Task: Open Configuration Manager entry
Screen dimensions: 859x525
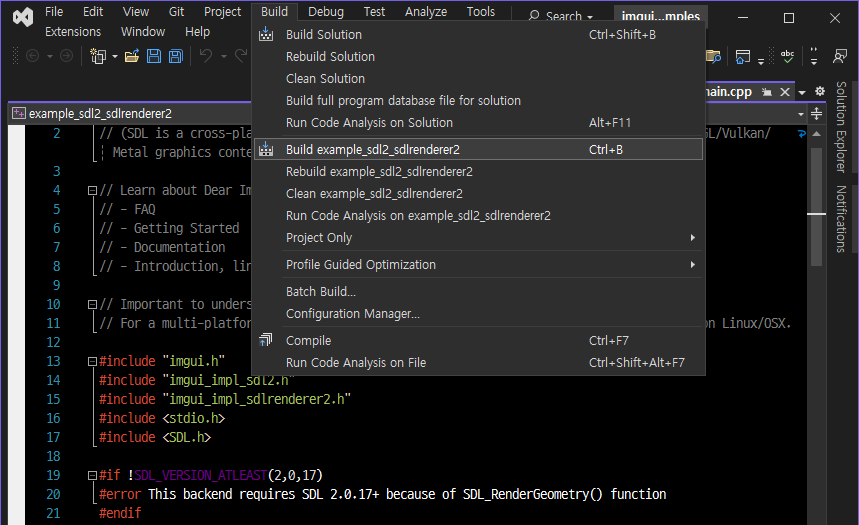Action: (478, 313)
